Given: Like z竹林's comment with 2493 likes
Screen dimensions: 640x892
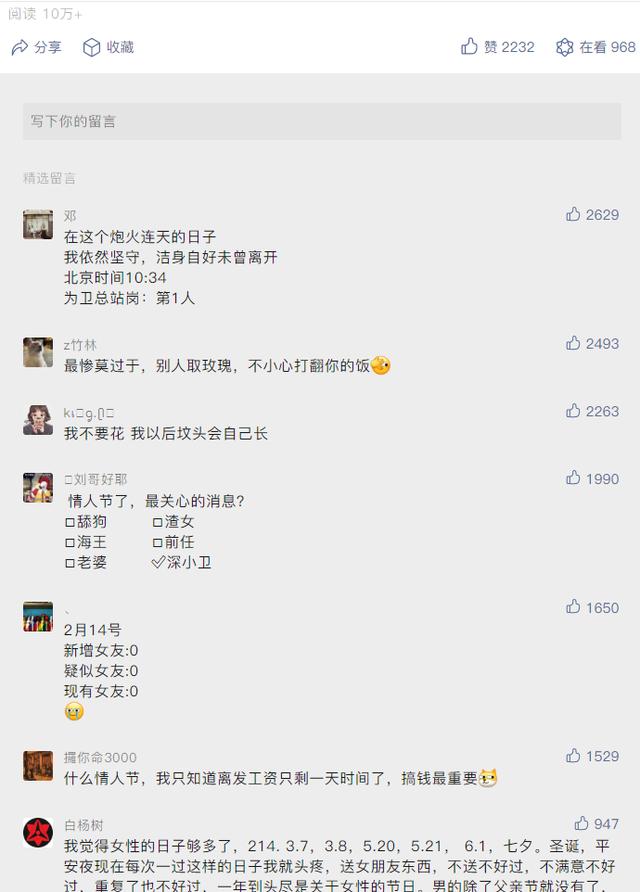Looking at the screenshot, I should coord(573,343).
